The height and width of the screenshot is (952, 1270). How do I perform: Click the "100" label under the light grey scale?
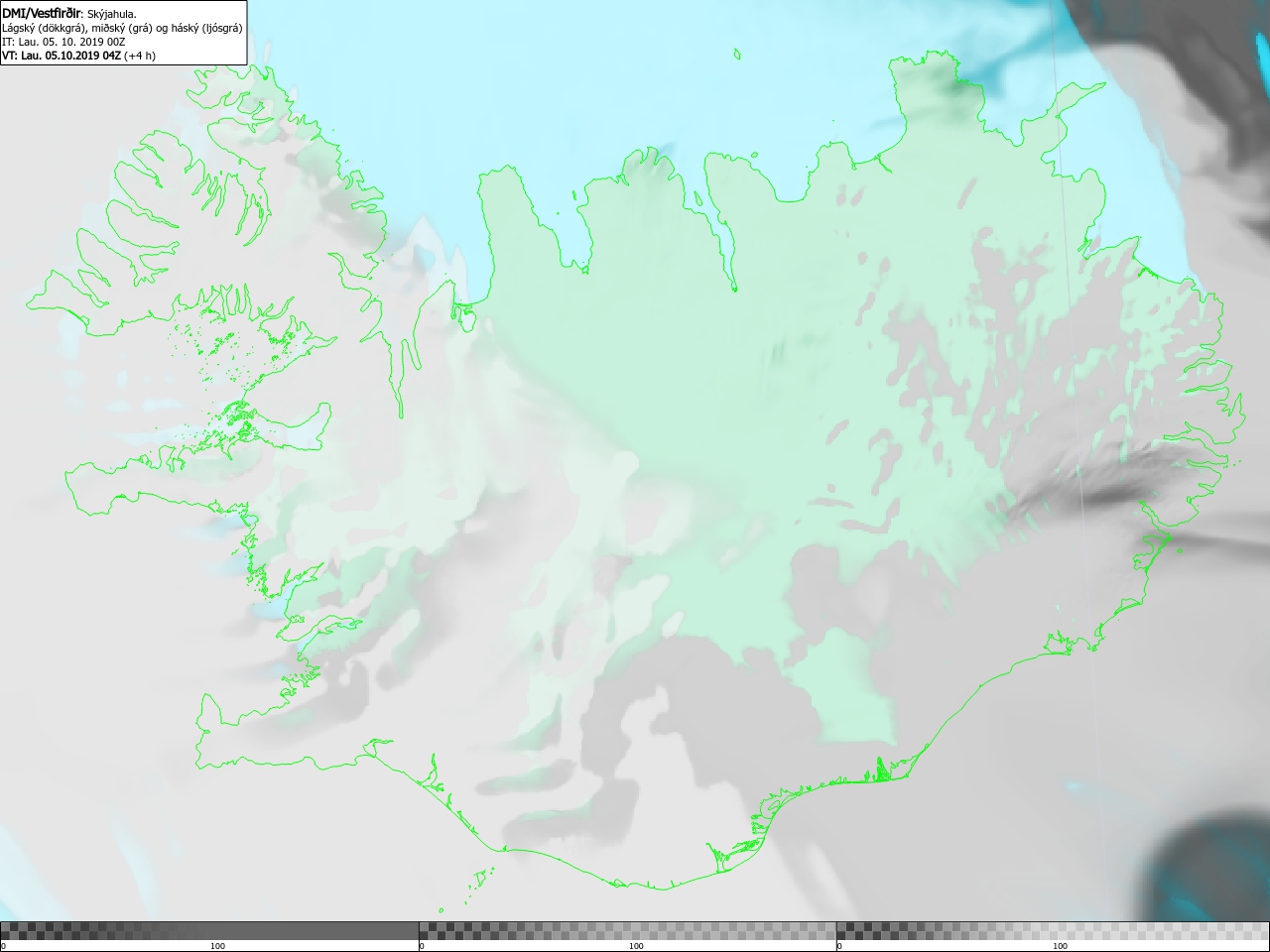[1060, 946]
